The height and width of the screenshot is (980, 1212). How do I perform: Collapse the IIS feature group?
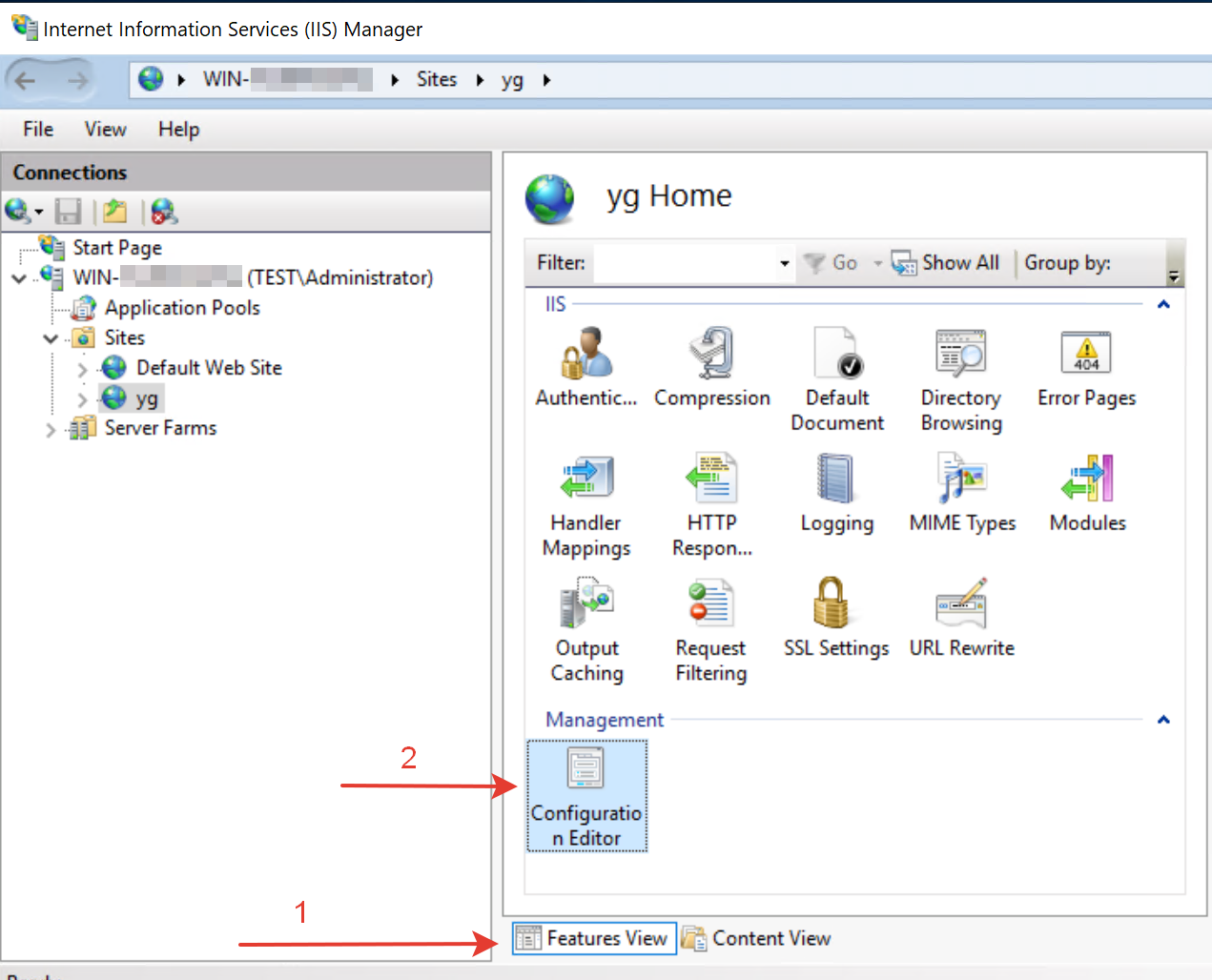[x=1163, y=304]
